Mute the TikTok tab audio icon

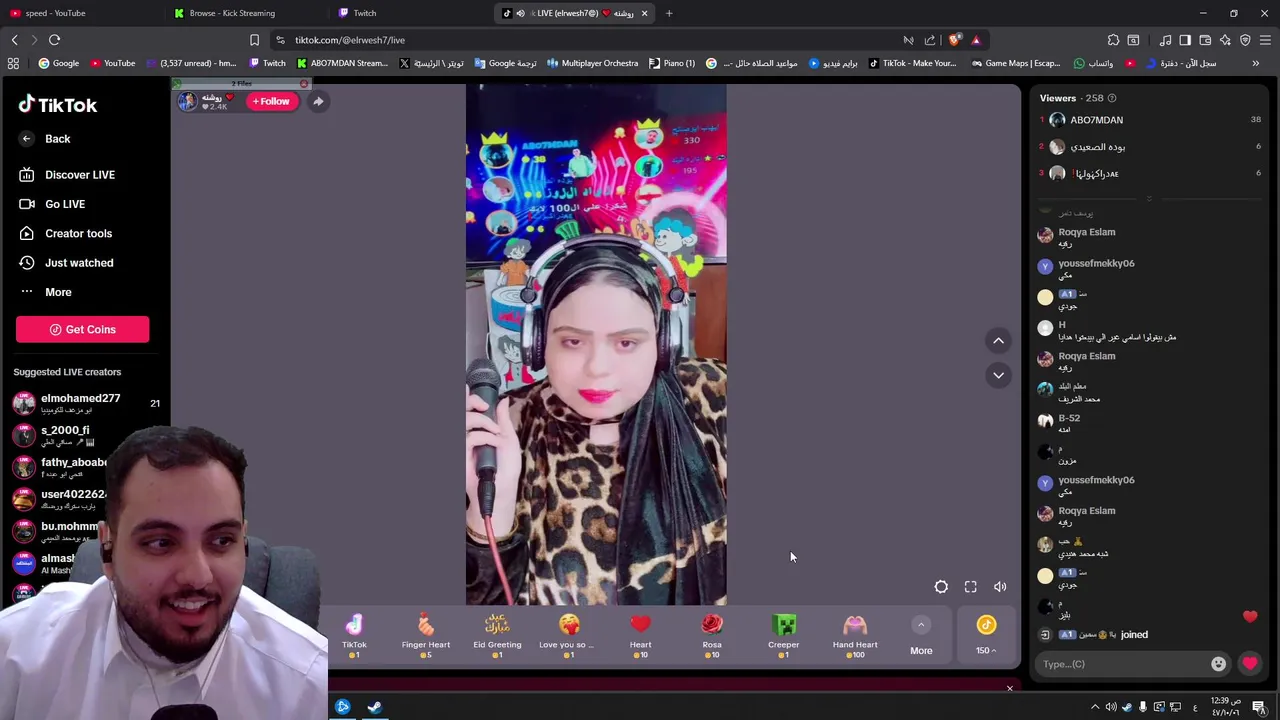520,13
